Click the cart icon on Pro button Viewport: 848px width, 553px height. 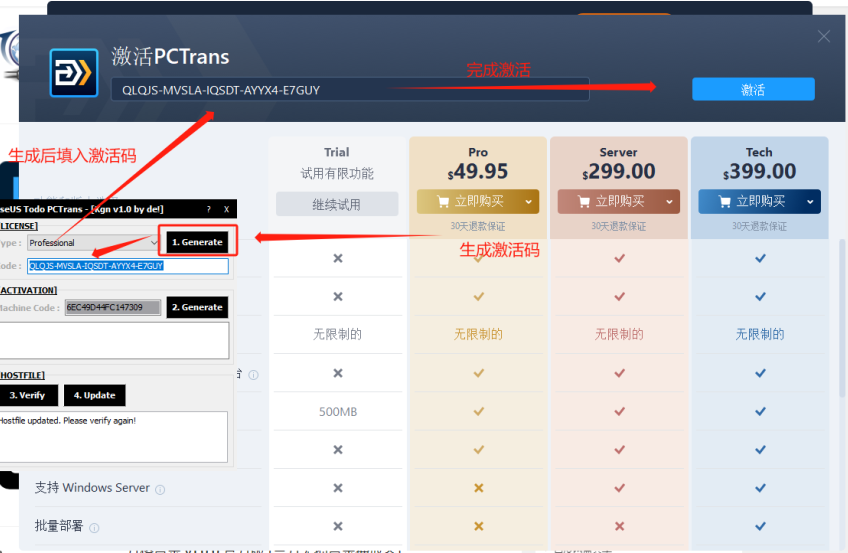(x=443, y=202)
